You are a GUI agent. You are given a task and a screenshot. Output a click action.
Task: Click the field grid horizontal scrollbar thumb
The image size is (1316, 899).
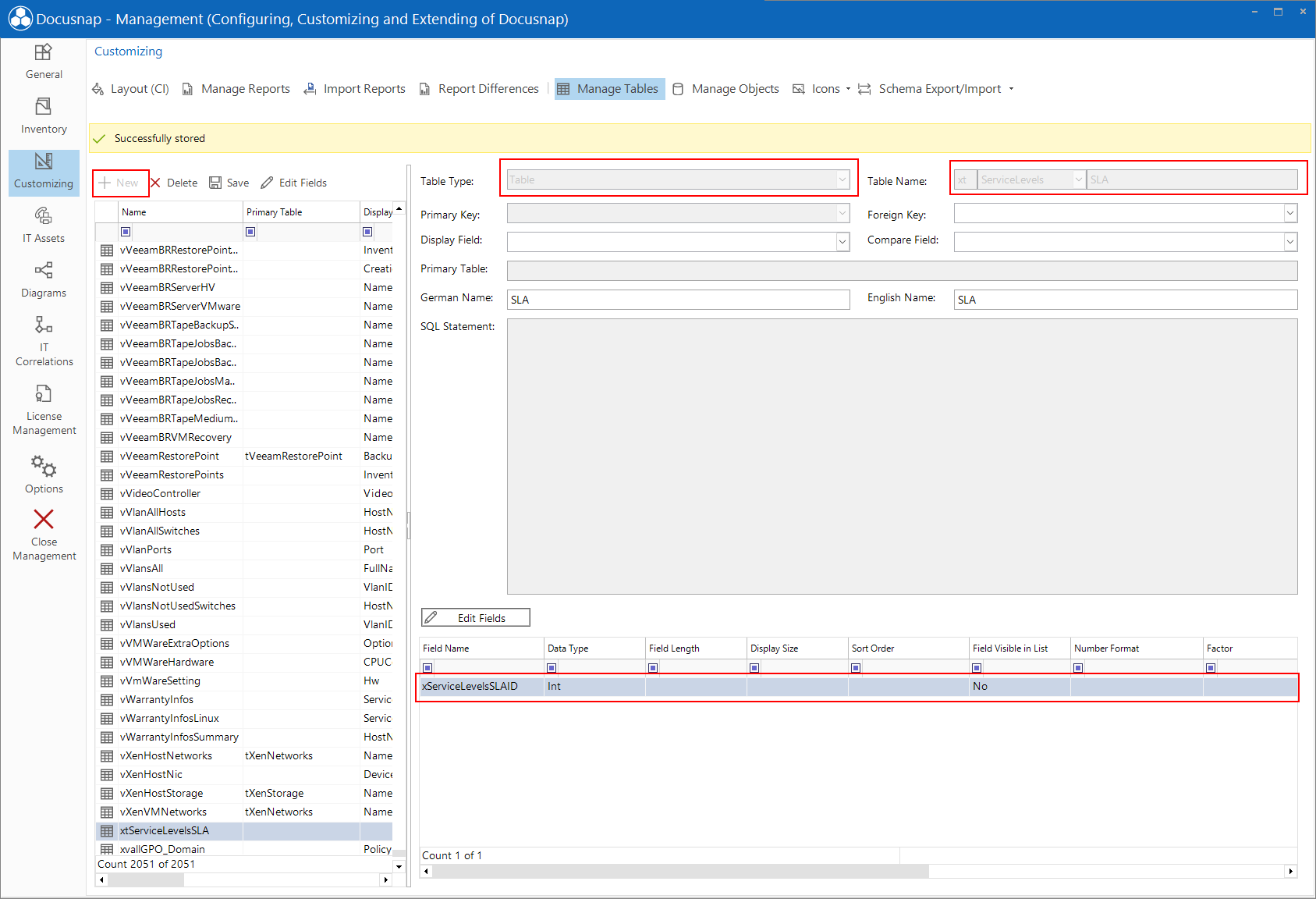tap(680, 871)
